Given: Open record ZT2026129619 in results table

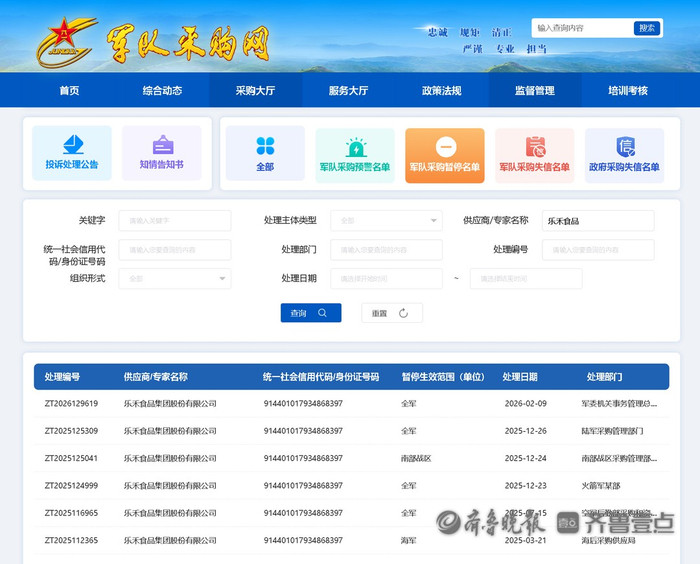Looking at the screenshot, I should pos(72,403).
